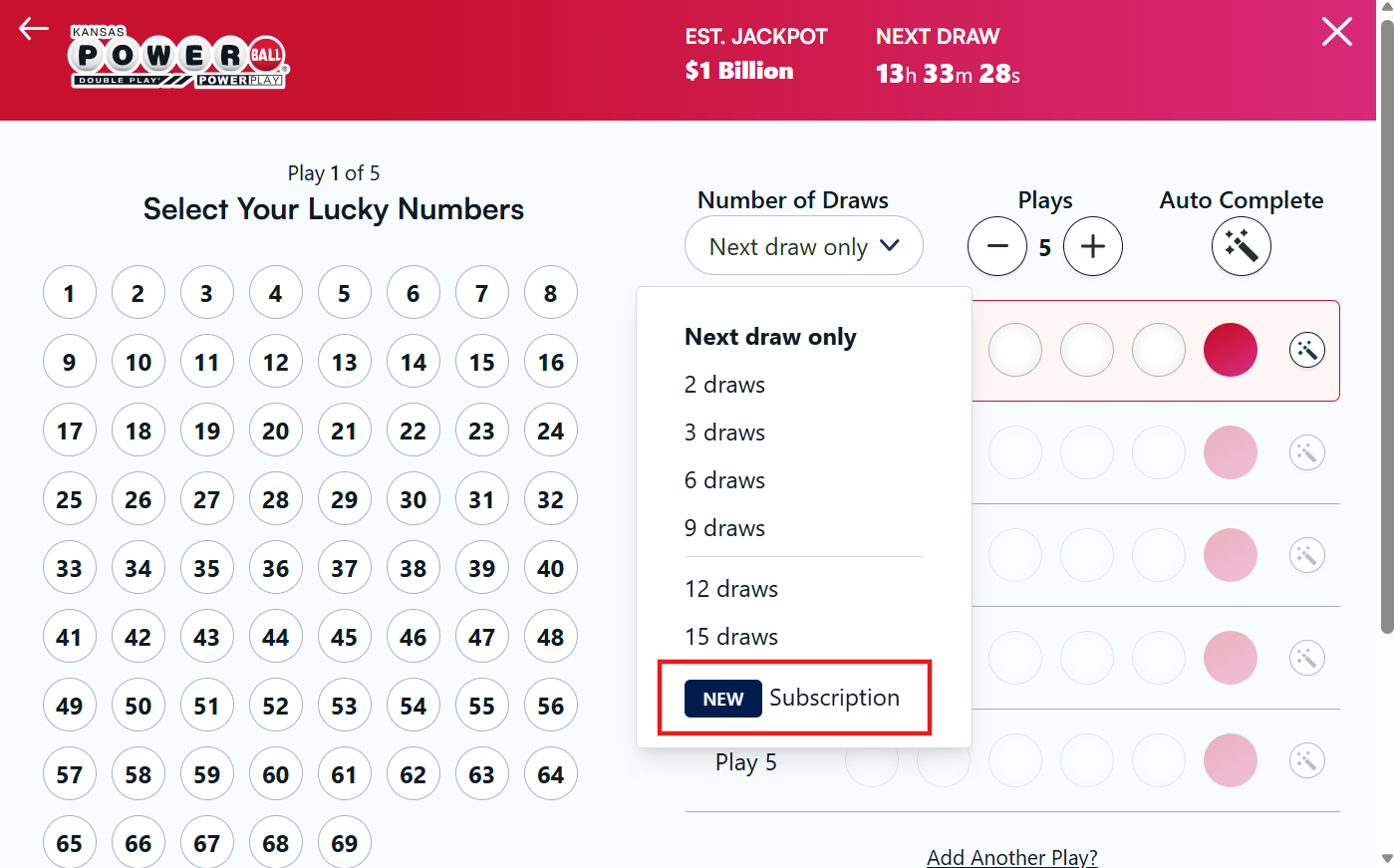Choose 6 draws from the list
Screen dimensions: 1394x868
tap(724, 480)
